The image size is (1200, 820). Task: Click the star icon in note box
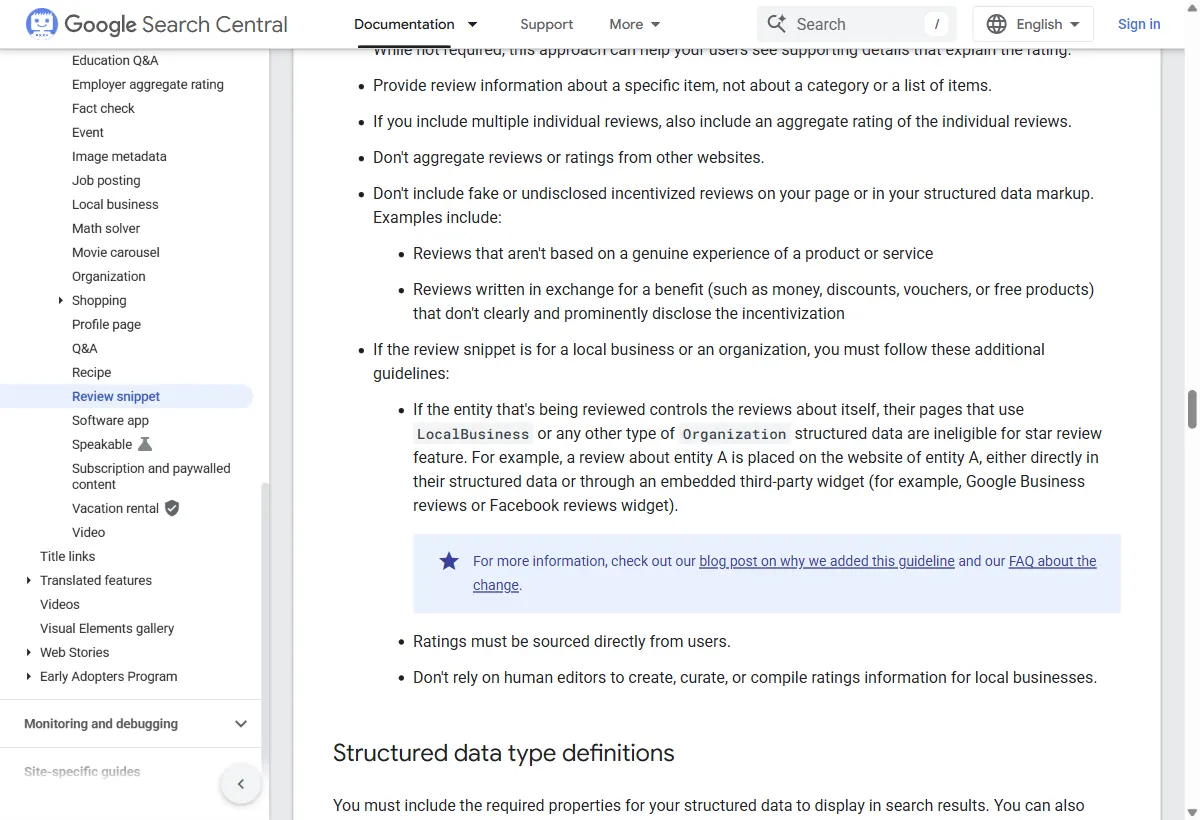coord(449,561)
